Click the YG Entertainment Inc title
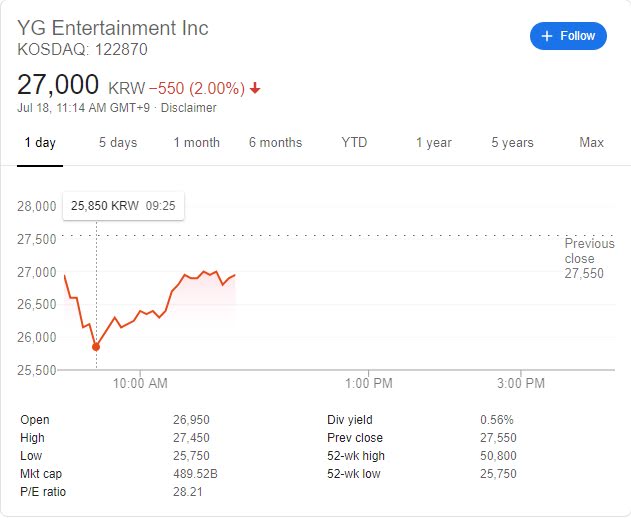Viewport: 631px width, 518px height. point(113,27)
